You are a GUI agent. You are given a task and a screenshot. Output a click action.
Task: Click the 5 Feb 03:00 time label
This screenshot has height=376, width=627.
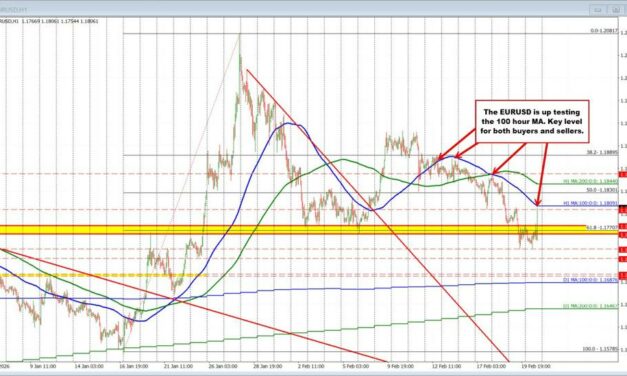pyautogui.click(x=355, y=366)
